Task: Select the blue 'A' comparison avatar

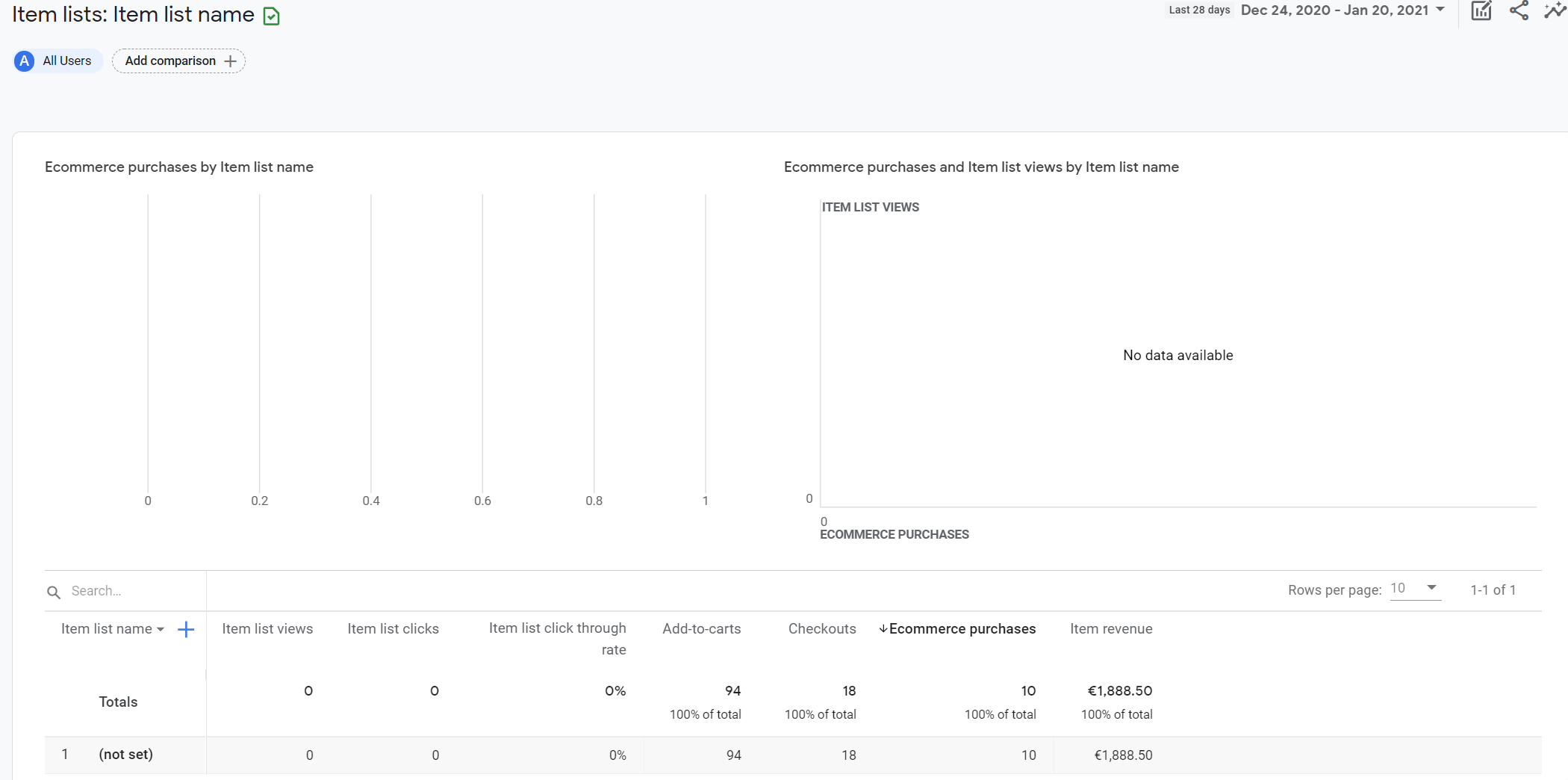Action: (23, 61)
